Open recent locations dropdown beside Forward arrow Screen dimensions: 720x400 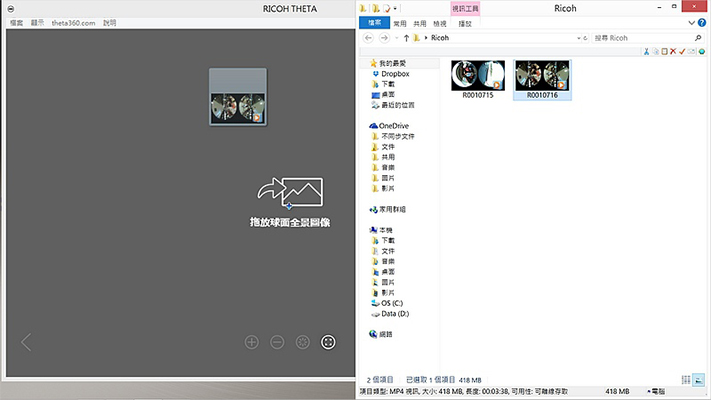[x=397, y=38]
